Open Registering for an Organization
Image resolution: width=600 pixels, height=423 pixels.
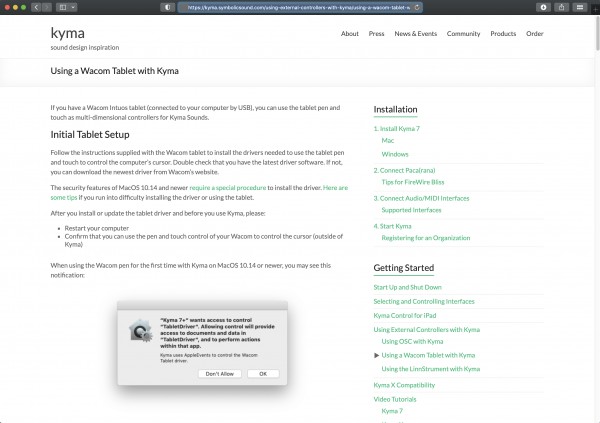426,238
